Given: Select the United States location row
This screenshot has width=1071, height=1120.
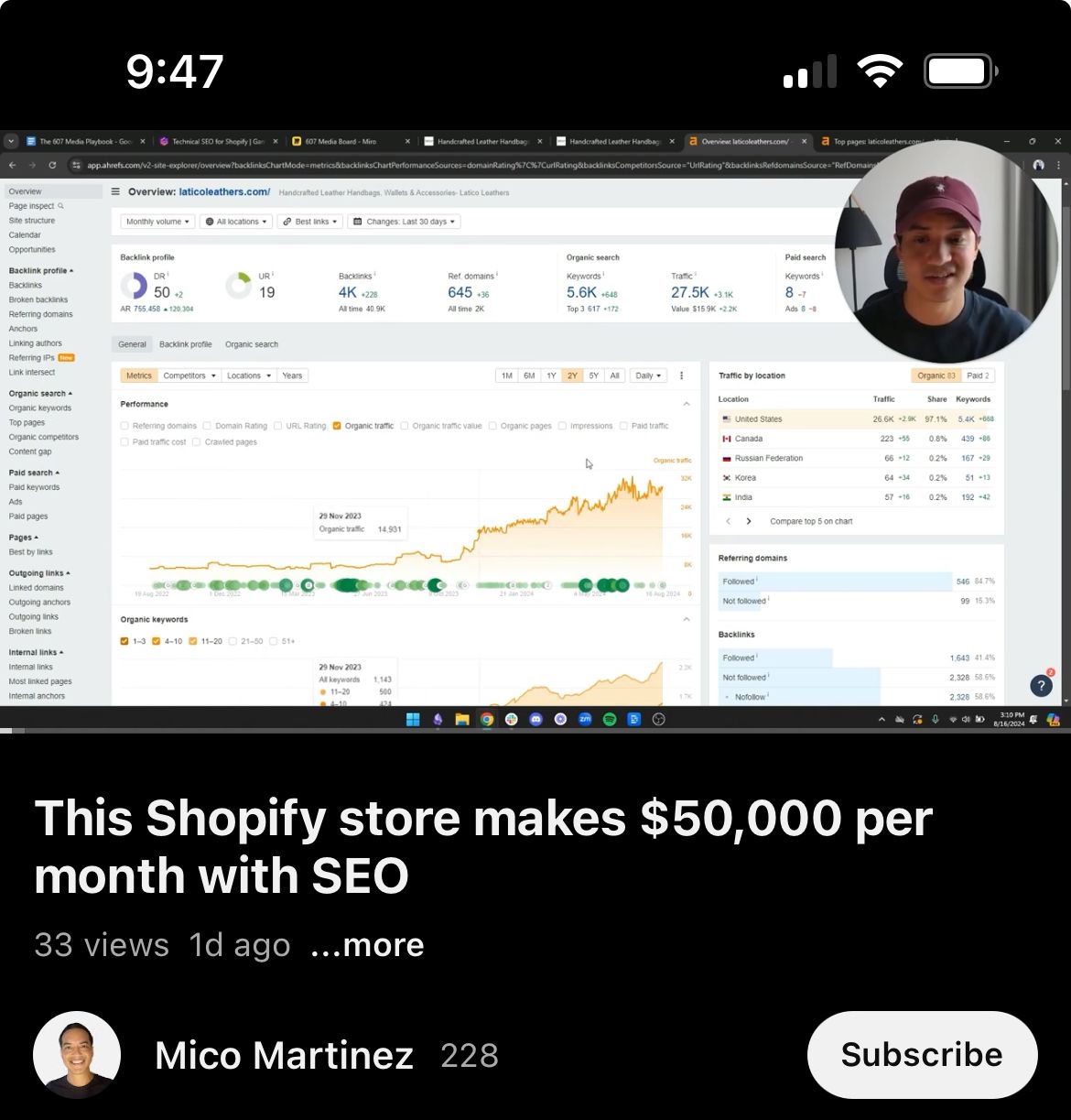Looking at the screenshot, I should (x=859, y=419).
